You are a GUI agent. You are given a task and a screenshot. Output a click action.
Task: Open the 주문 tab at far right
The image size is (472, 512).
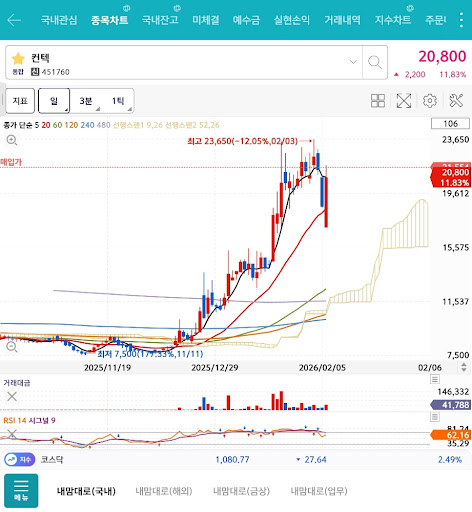click(435, 20)
